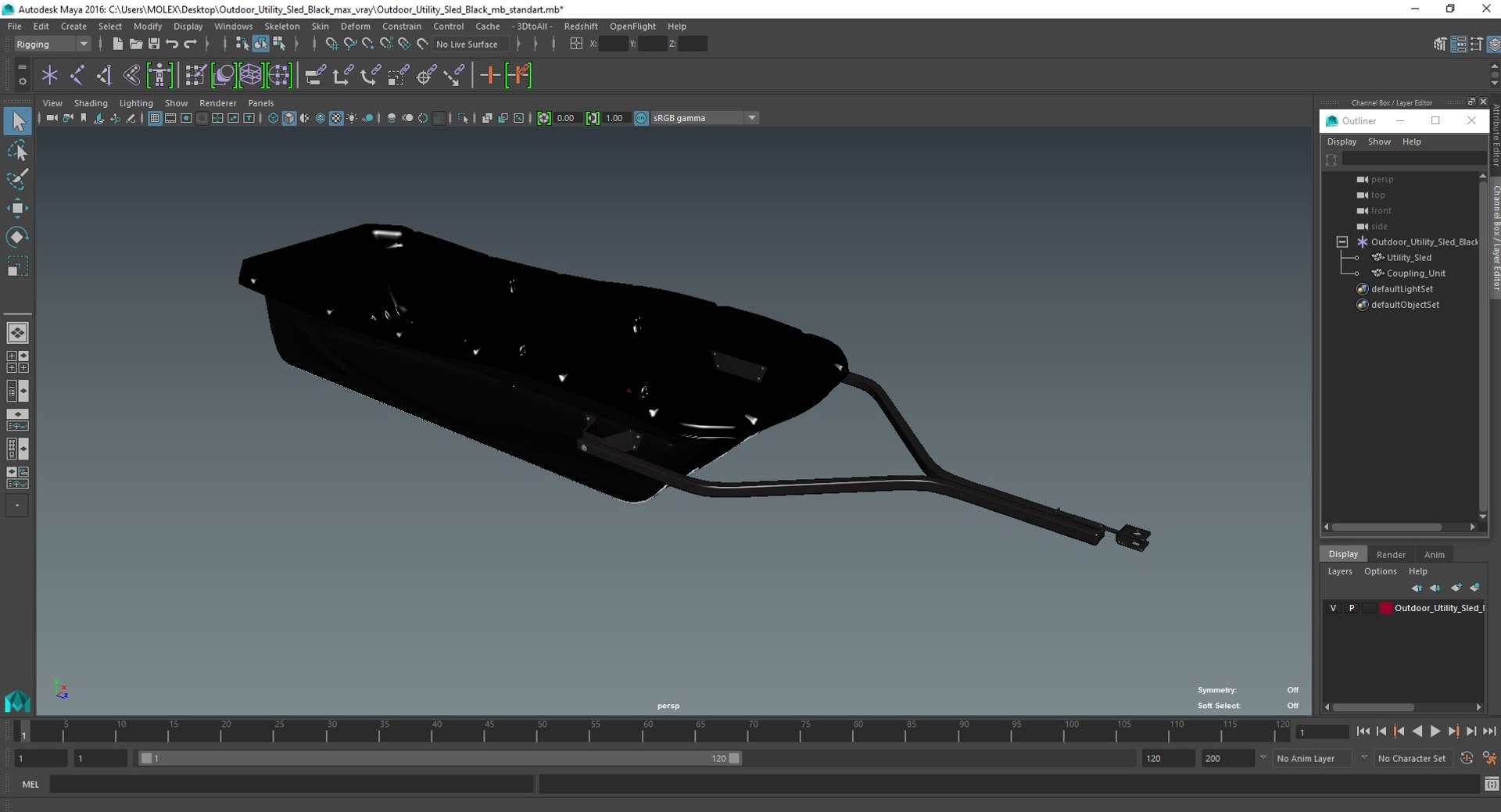Switch to the Render layer tab
The height and width of the screenshot is (812, 1501).
[x=1391, y=554]
